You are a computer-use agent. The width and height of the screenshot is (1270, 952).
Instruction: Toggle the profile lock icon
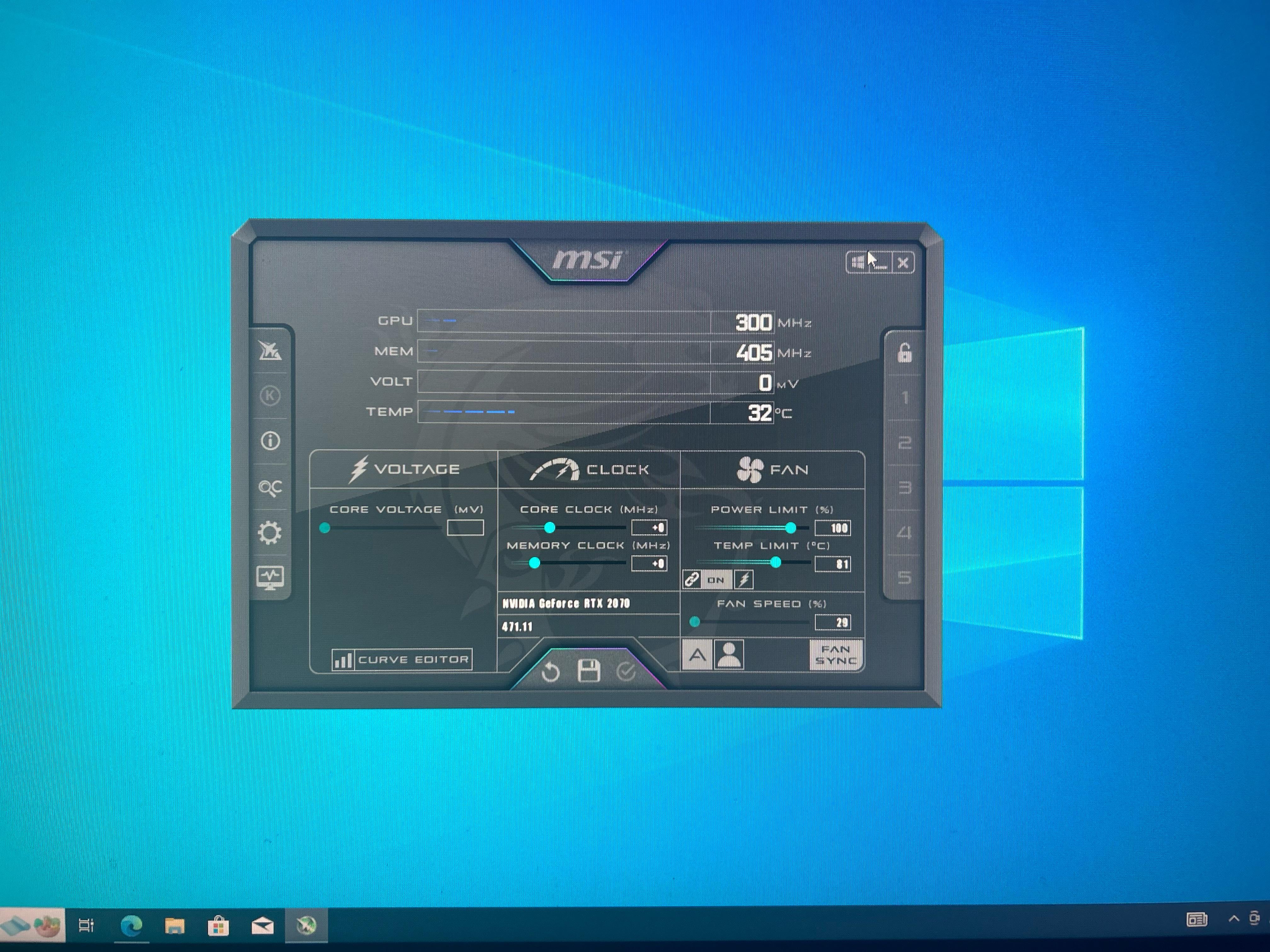(x=905, y=352)
